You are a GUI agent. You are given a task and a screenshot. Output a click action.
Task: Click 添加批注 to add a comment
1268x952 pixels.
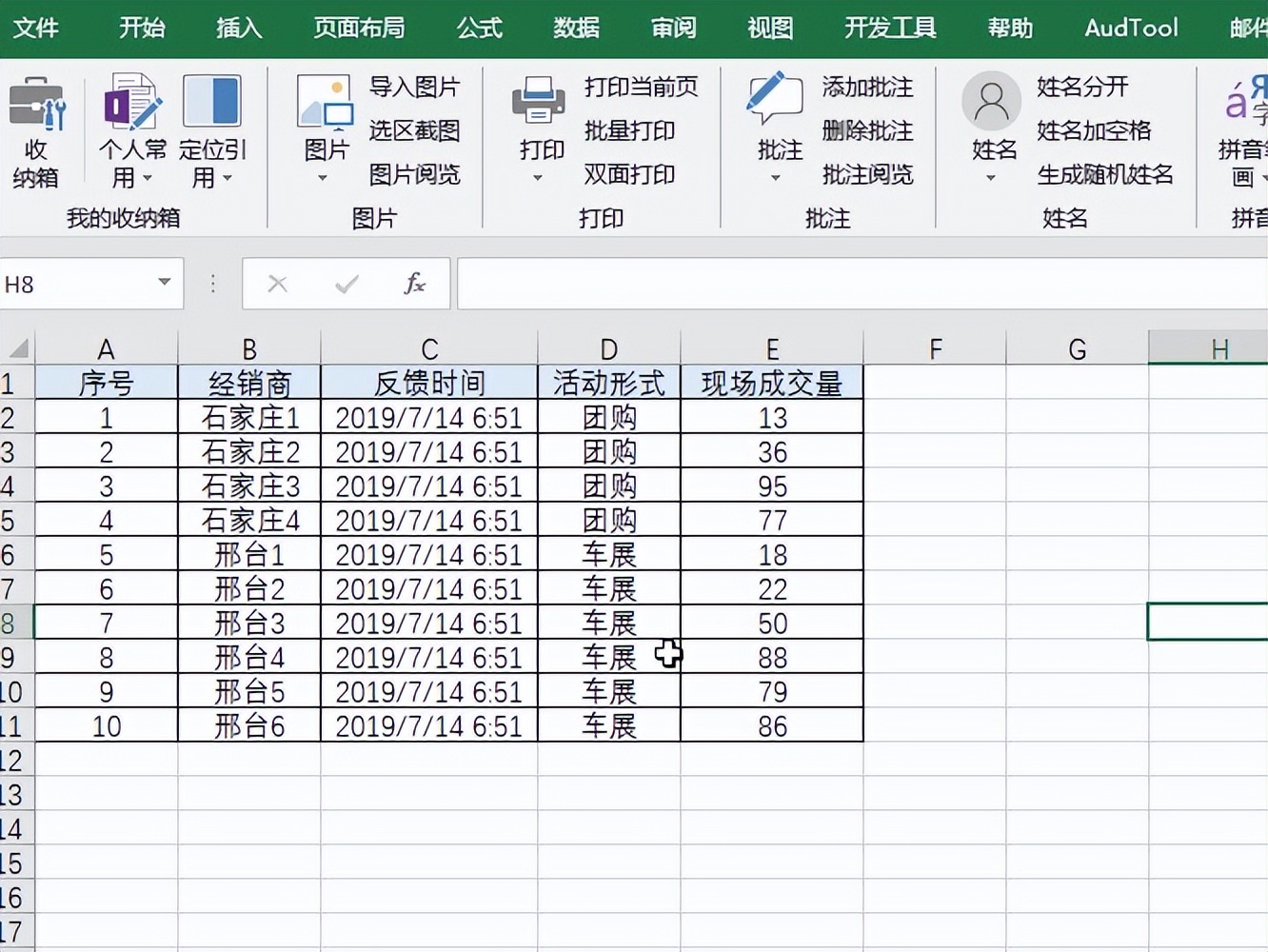pos(867,87)
